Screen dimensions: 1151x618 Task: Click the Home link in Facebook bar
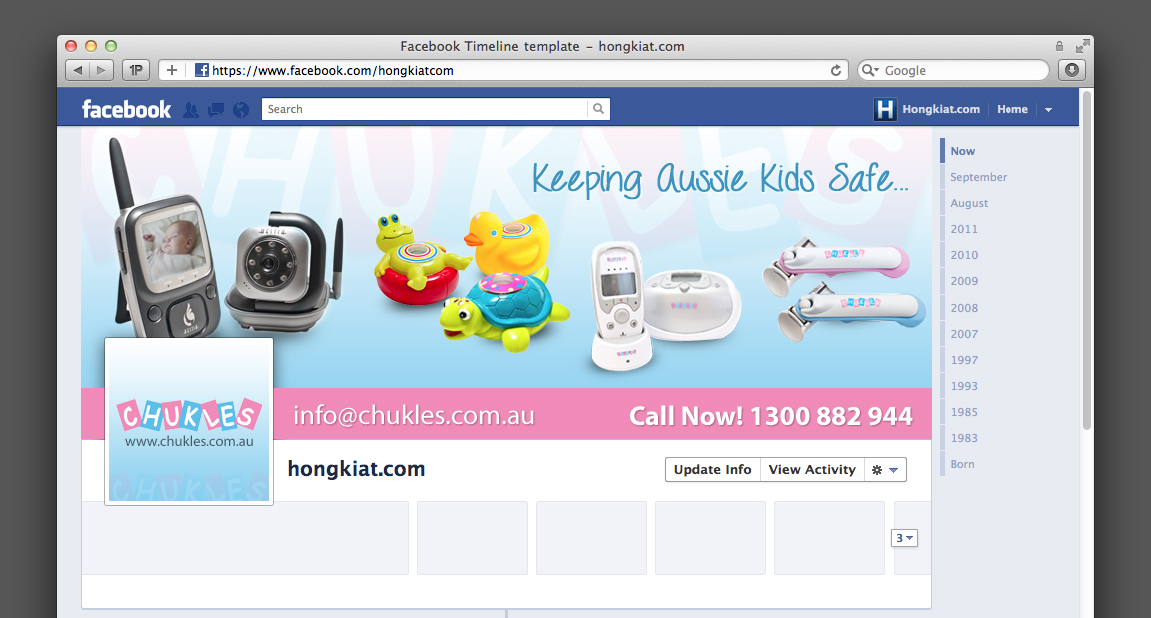[x=1012, y=109]
